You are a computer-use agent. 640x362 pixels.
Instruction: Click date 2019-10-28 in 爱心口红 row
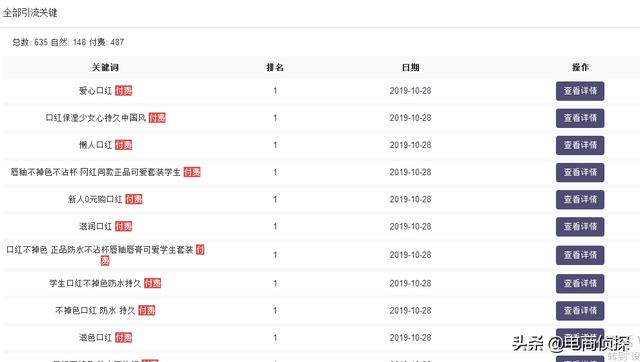click(x=410, y=91)
